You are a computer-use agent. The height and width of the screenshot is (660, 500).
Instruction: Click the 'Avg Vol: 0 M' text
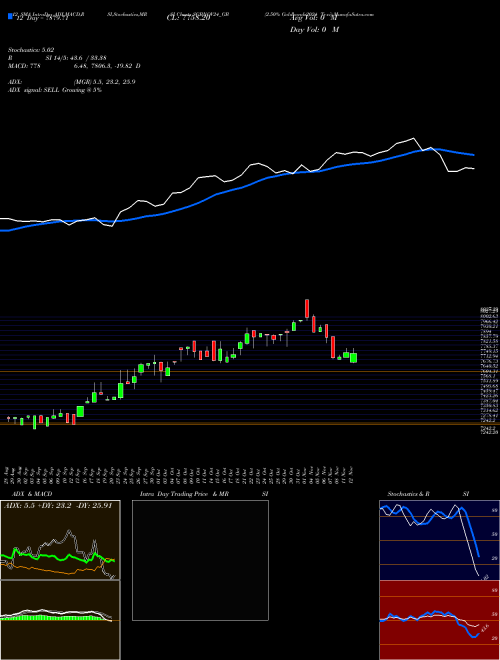coord(314,19)
